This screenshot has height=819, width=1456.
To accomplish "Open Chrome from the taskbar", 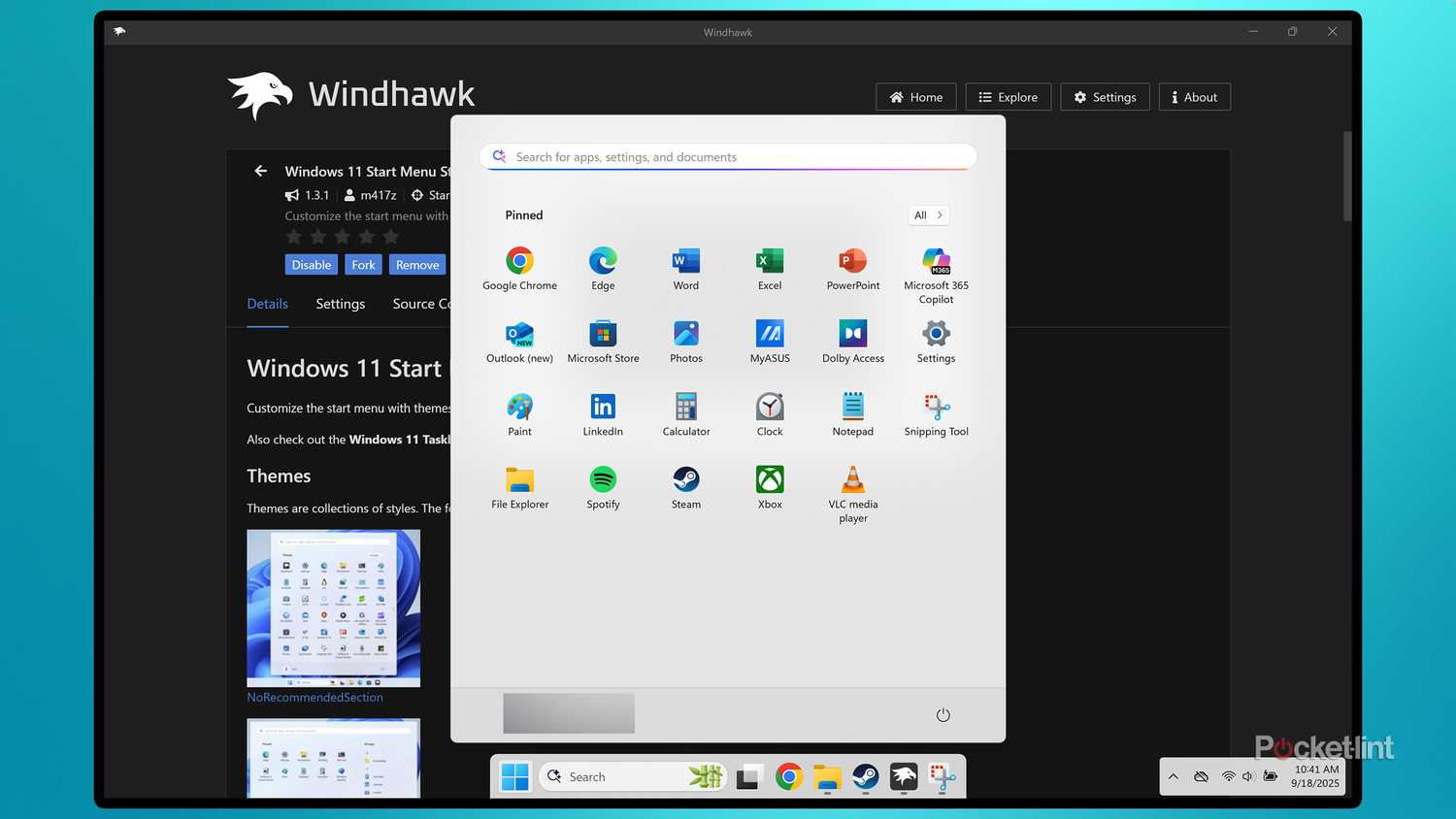I will [x=788, y=776].
